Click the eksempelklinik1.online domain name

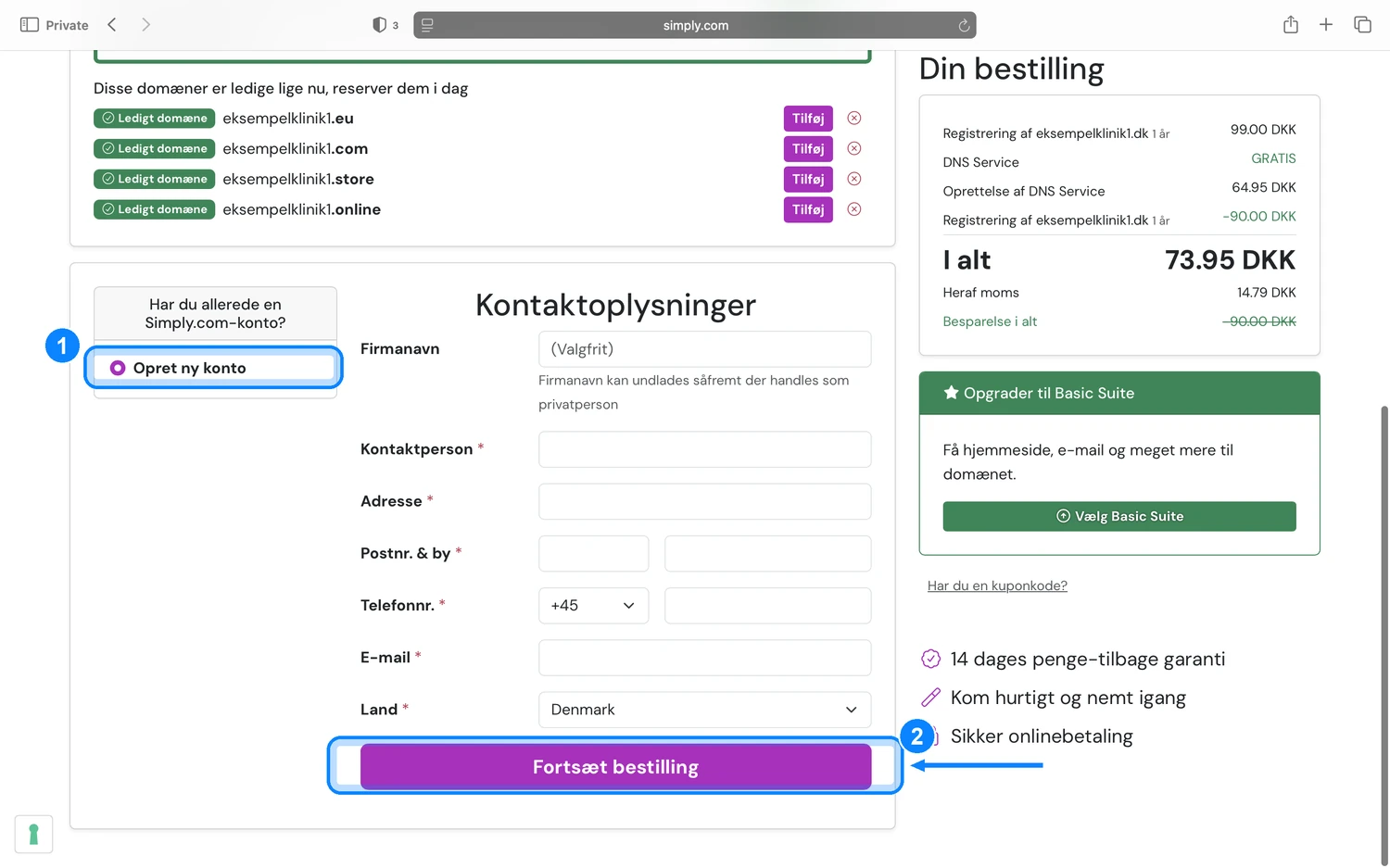point(301,209)
